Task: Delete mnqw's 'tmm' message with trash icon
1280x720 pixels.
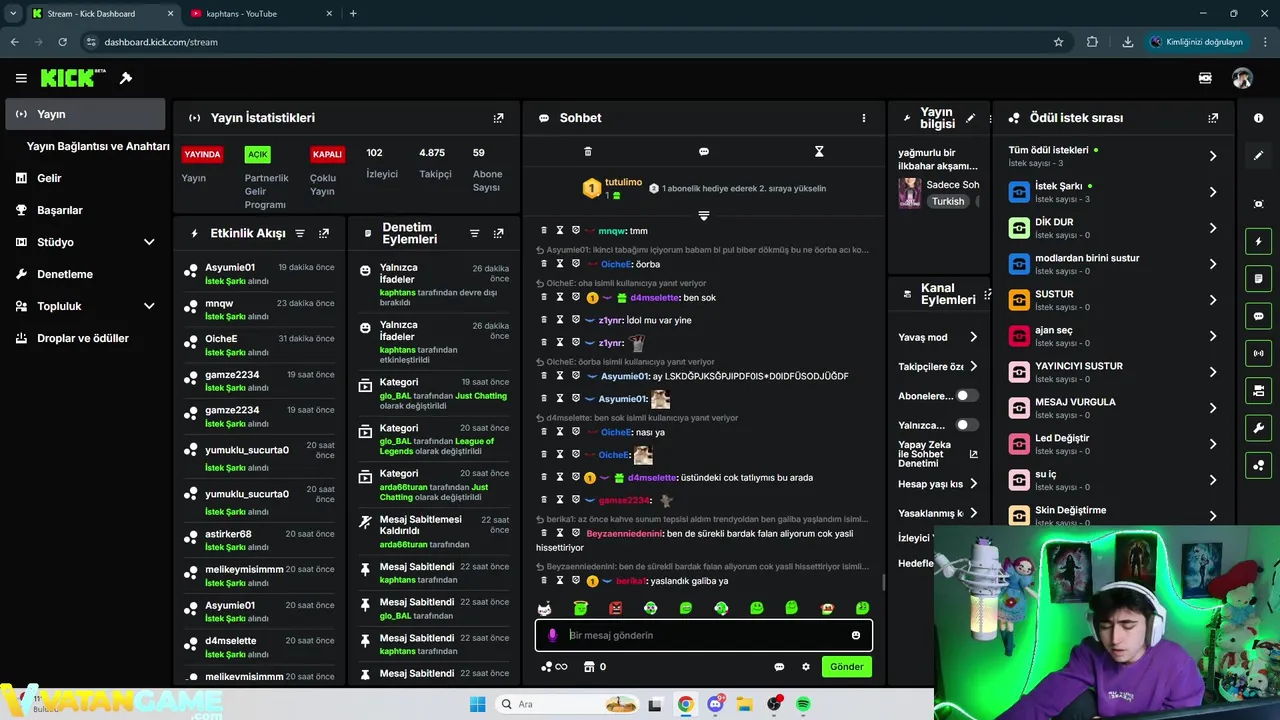Action: [544, 231]
